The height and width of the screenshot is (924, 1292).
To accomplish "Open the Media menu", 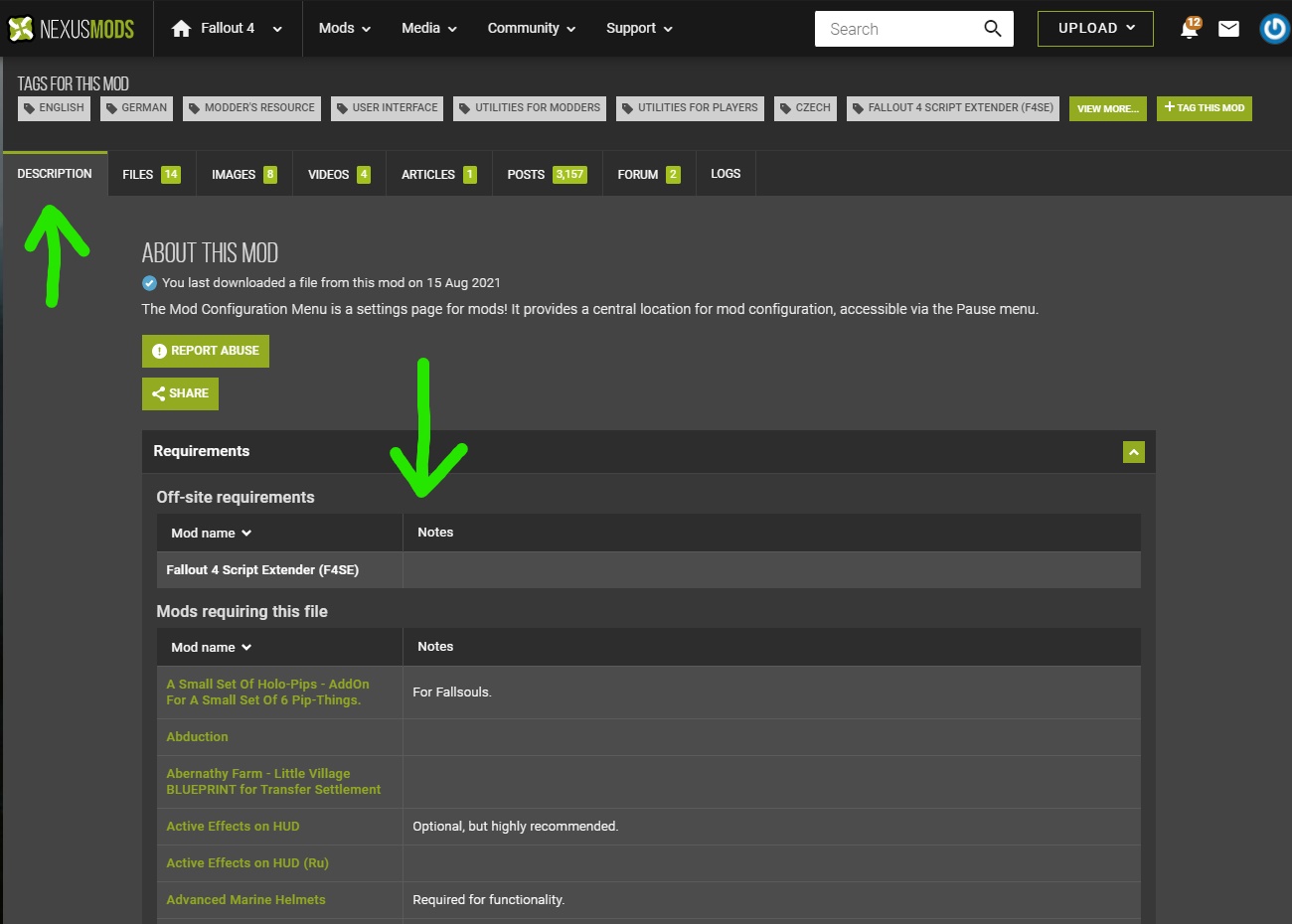I will (x=429, y=29).
